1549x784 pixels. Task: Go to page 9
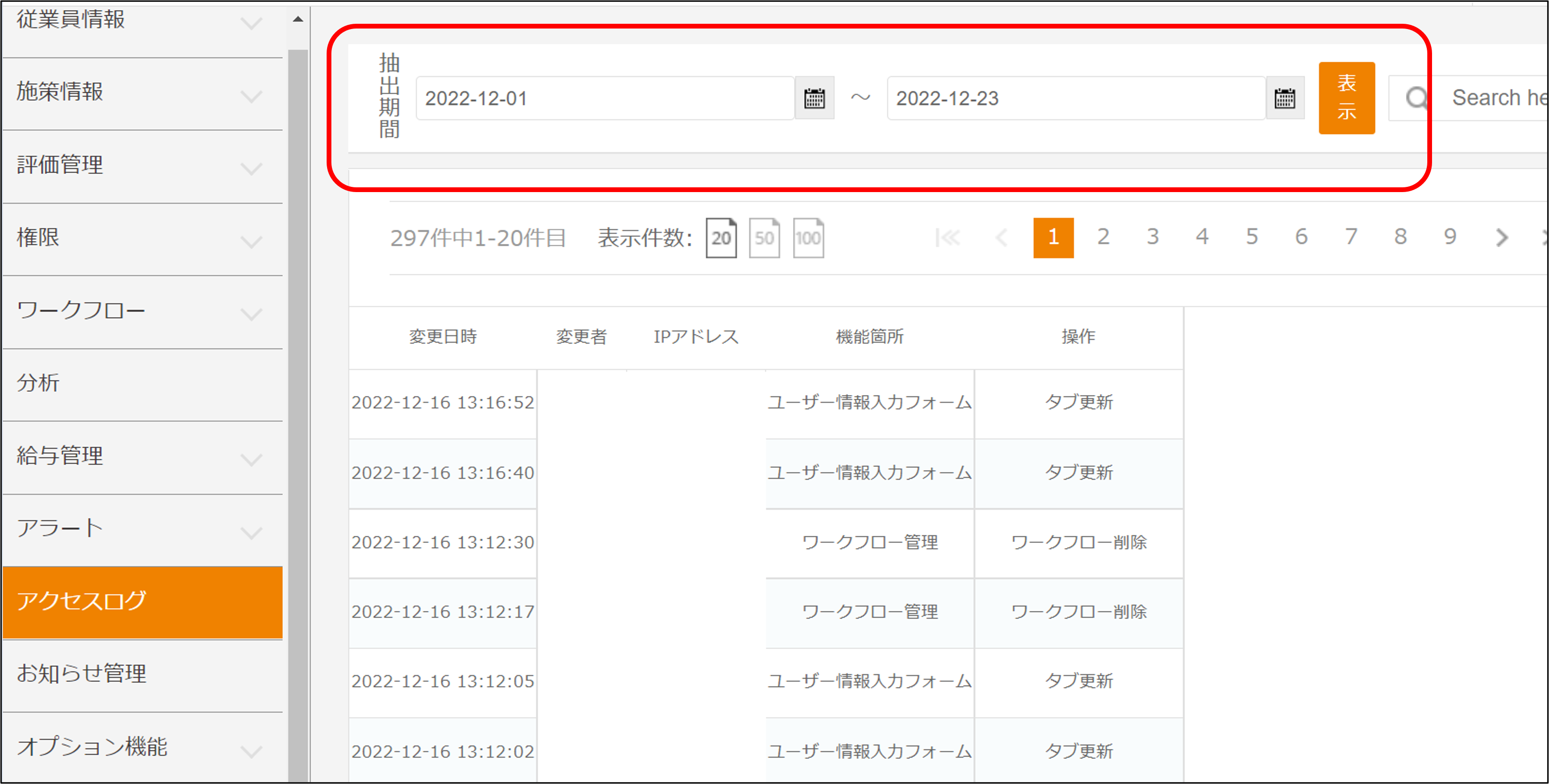coord(1450,237)
